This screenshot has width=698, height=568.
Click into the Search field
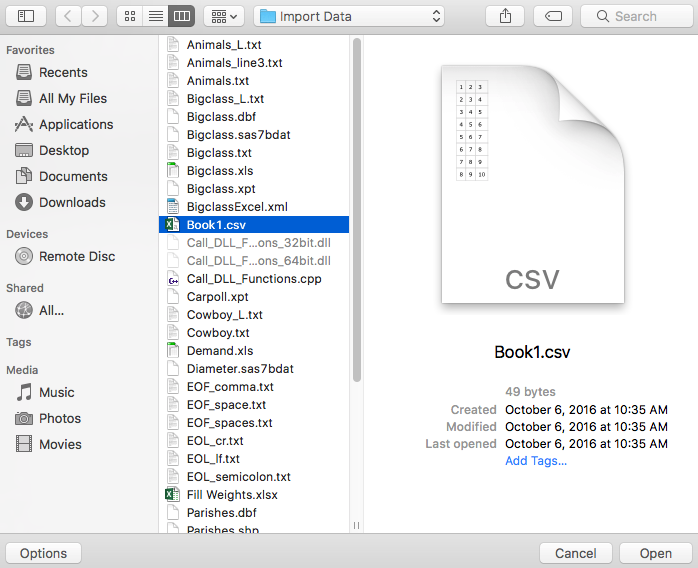point(637,16)
